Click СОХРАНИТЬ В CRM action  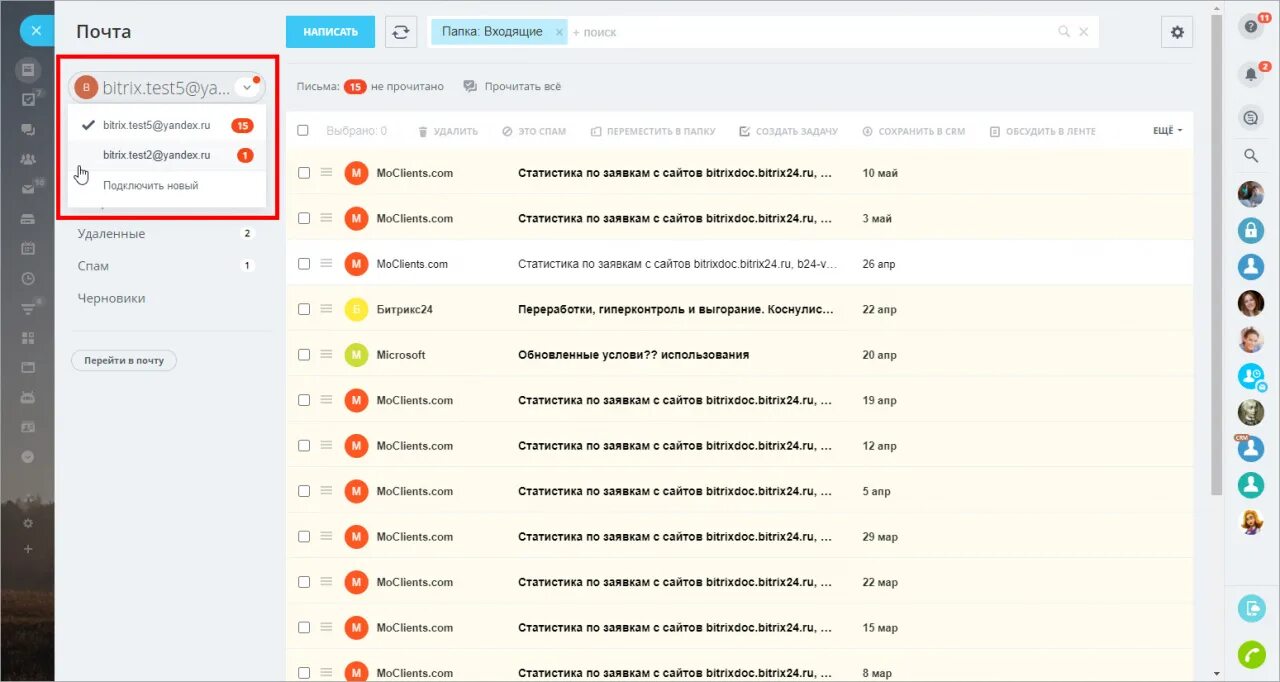914,131
